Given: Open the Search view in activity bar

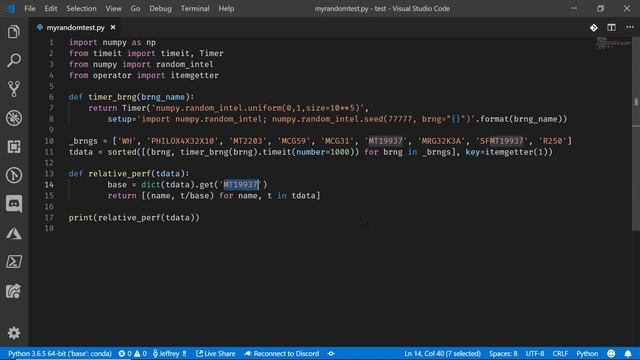Looking at the screenshot, I should pos(14,60).
